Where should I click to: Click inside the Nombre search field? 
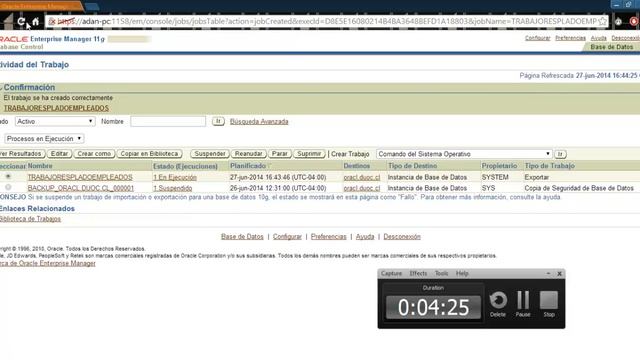(x=168, y=122)
